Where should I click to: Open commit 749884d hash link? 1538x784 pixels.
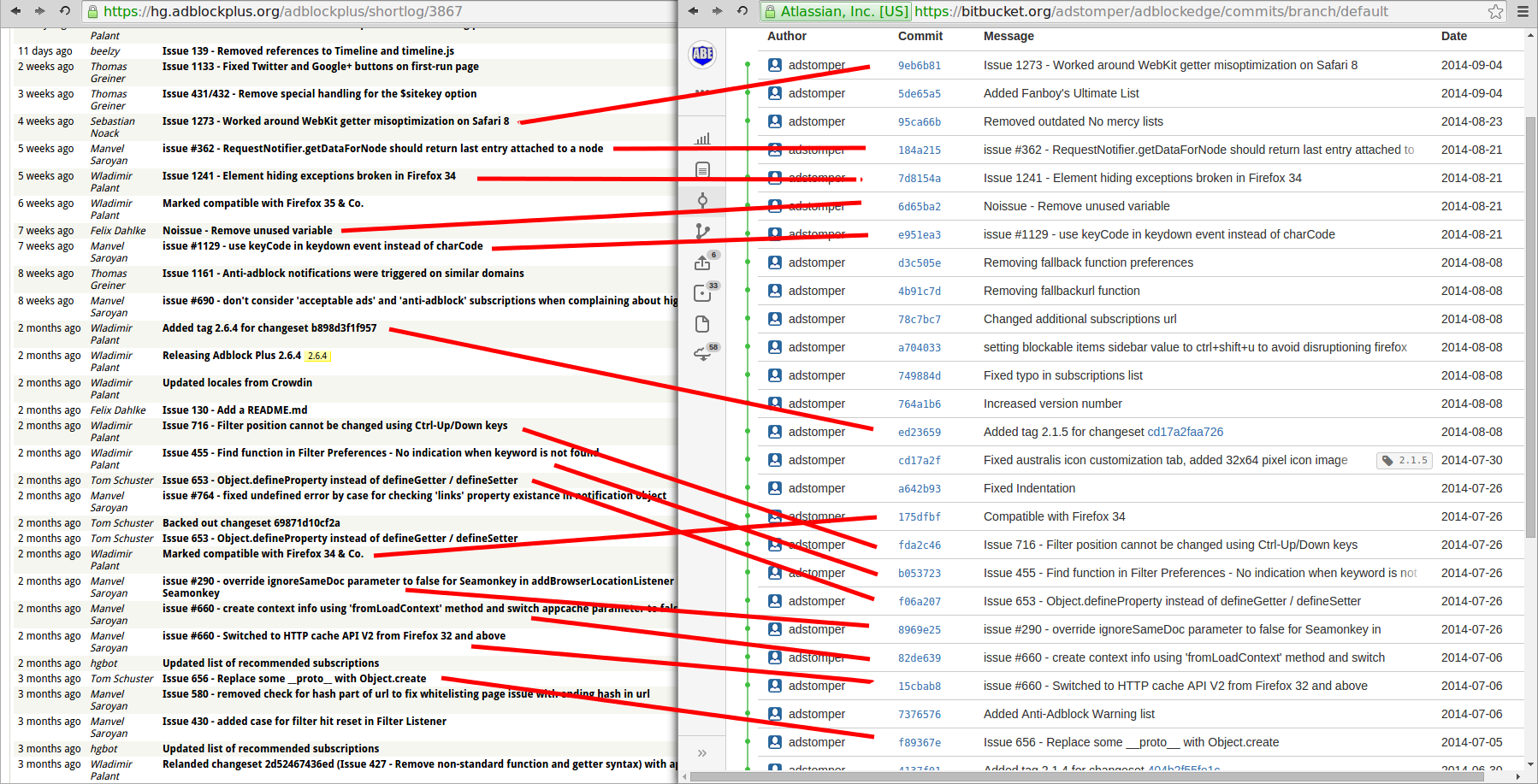pos(920,376)
